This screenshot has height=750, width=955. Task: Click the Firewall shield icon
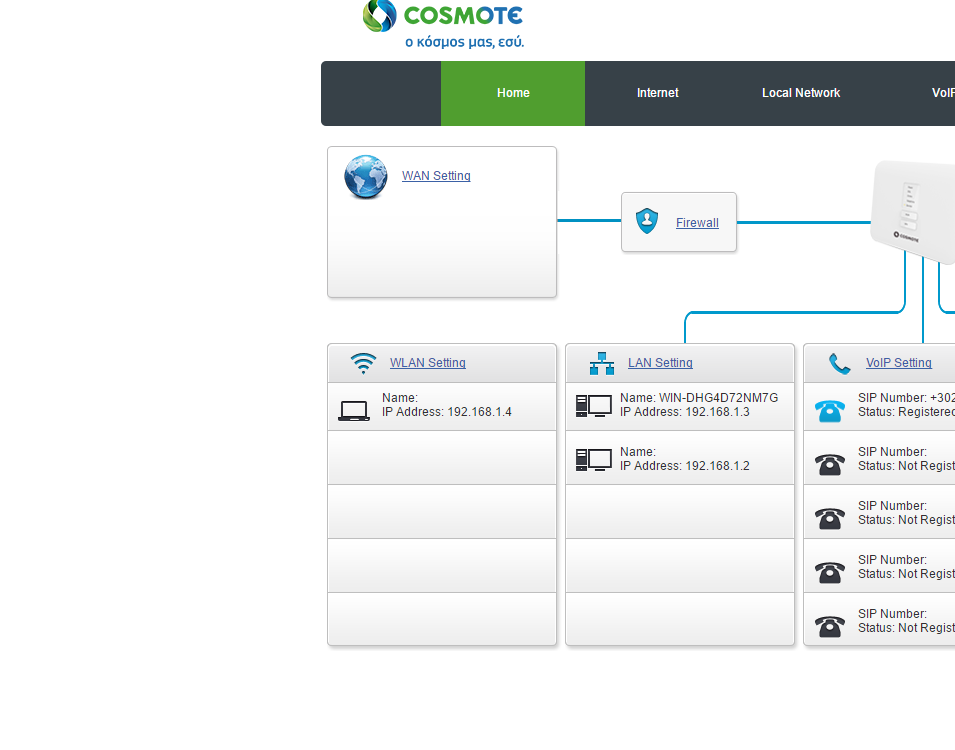tap(647, 221)
